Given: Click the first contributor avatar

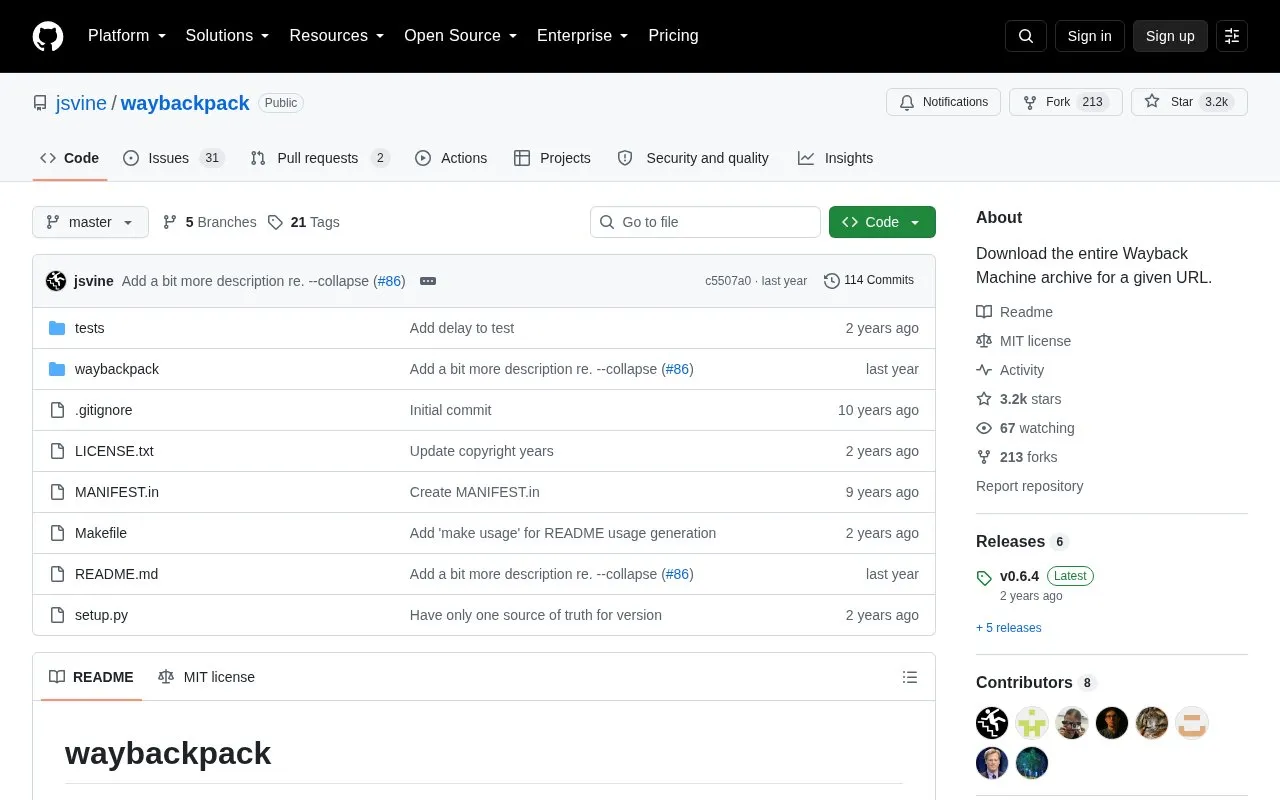Looking at the screenshot, I should (992, 722).
